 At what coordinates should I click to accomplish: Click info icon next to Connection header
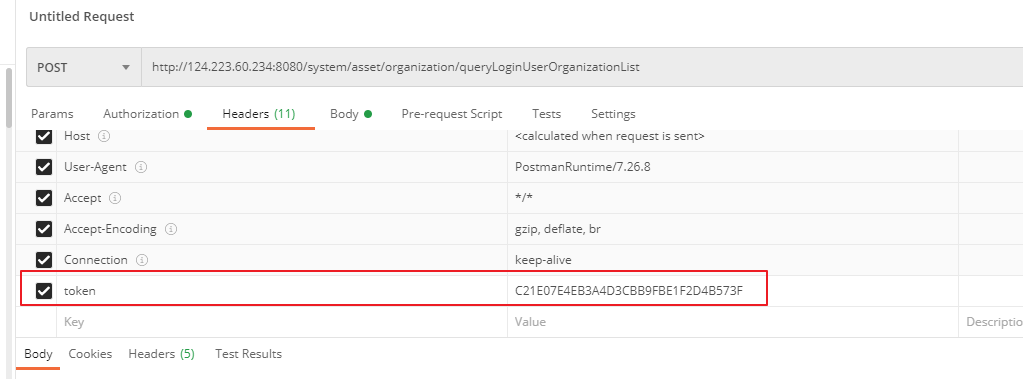[142, 260]
